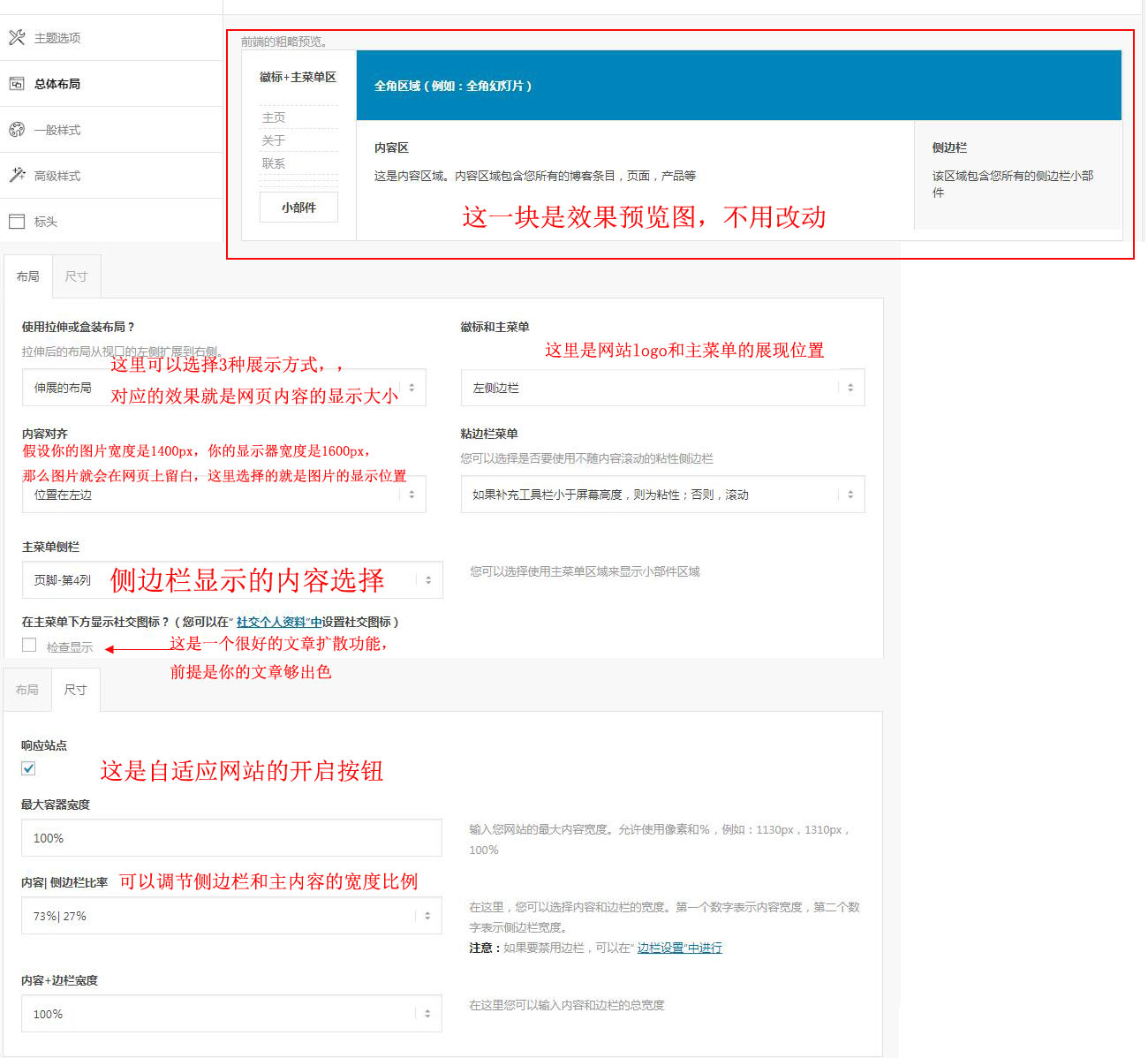Screen dimensions: 1148x1058
Task: Follow the 社交个人资料 link
Action: pyautogui.click(x=279, y=622)
